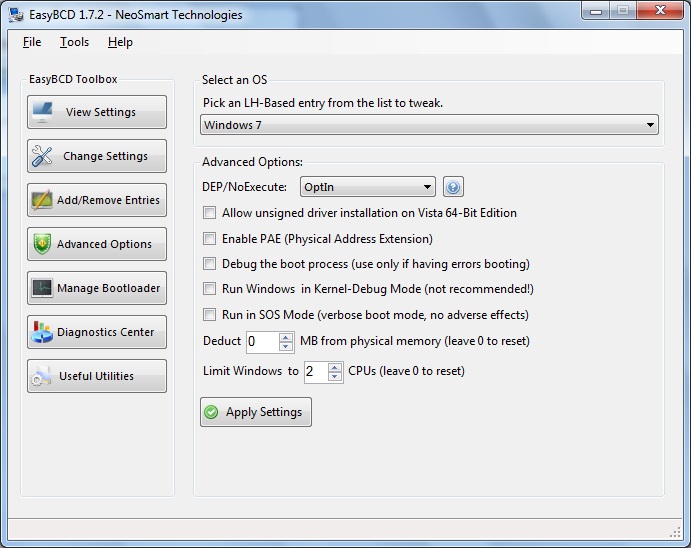Expand the Windows 7 OS dropdown
This screenshot has width=691, height=548.
[x=651, y=126]
